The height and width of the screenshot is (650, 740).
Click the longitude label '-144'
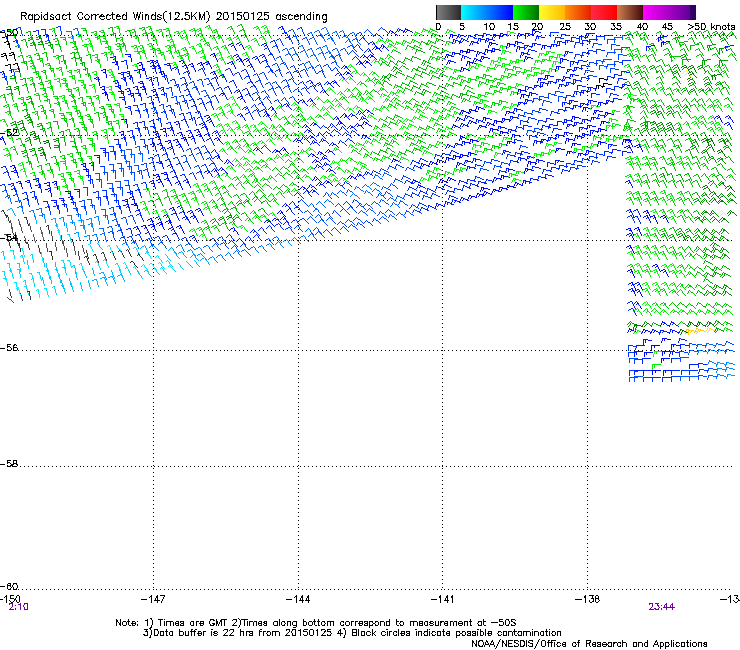pos(298,599)
